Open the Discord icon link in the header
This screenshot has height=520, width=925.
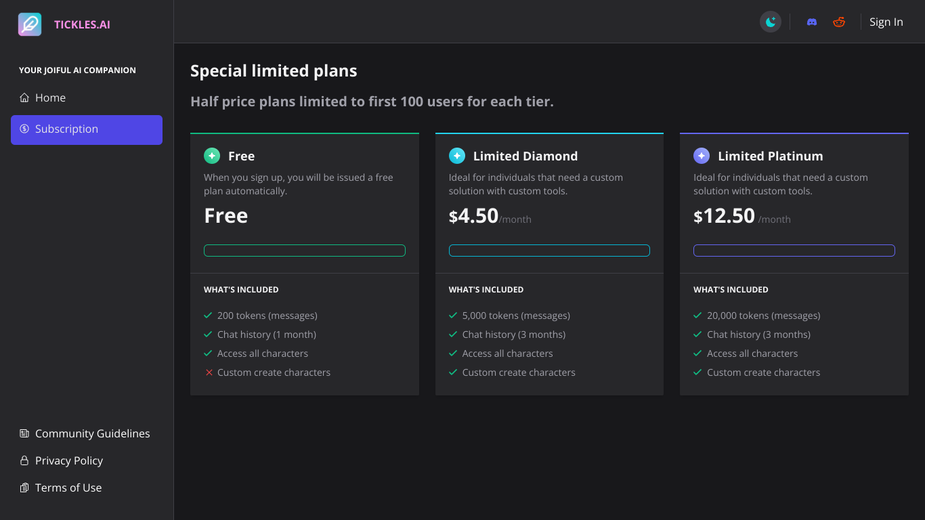(812, 22)
